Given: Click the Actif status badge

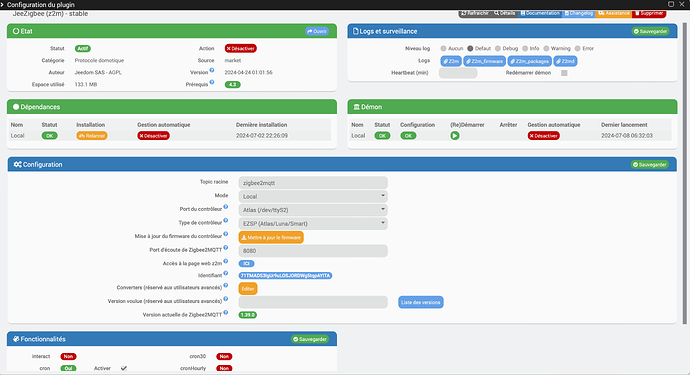Looking at the screenshot, I should coord(83,48).
